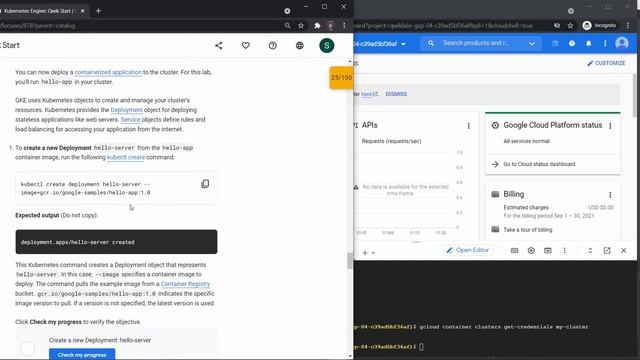This screenshot has width=640, height=360.
Task: Close the Kubernetes Engine Quick Start tab
Action: click(x=82, y=11)
